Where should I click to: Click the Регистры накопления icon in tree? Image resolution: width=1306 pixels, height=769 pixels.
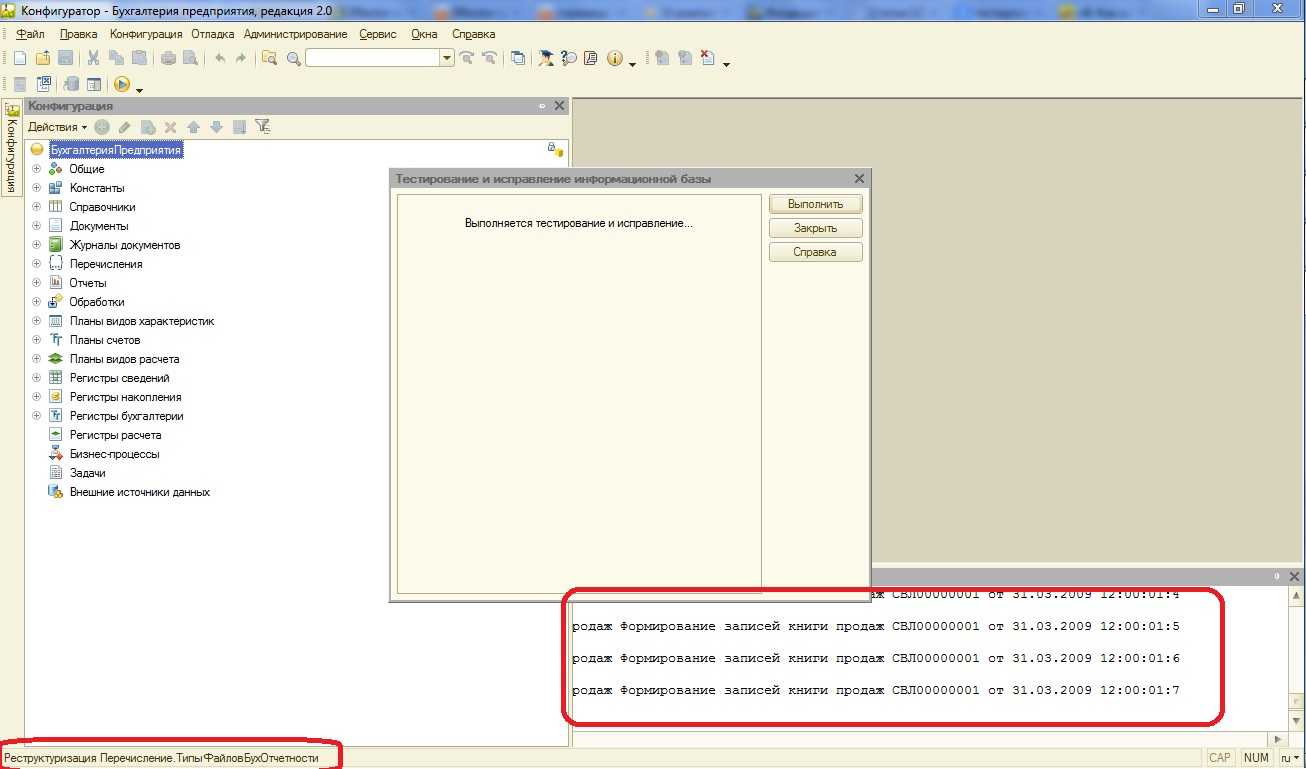[x=56, y=397]
